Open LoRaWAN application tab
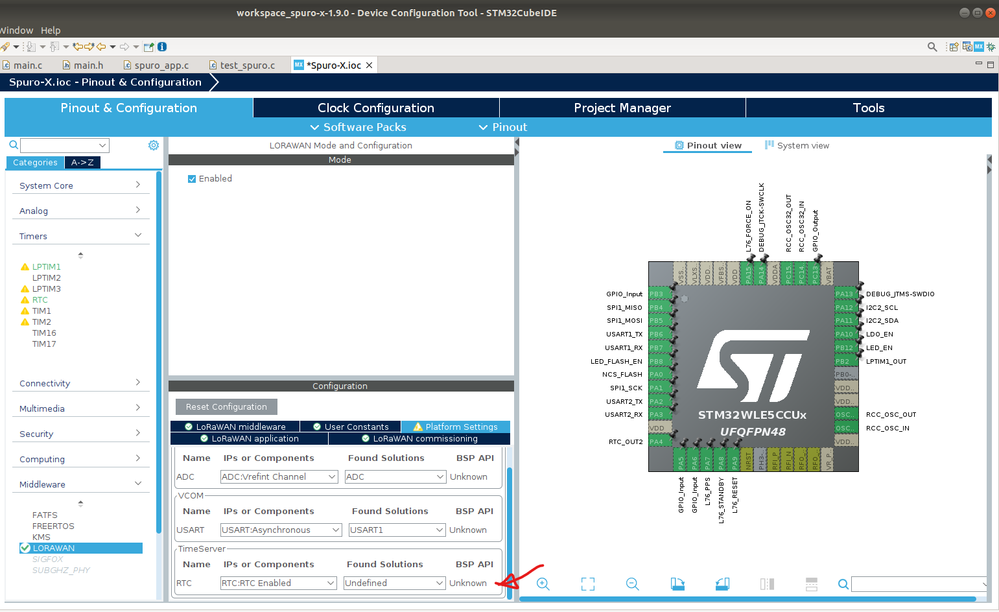The height and width of the screenshot is (612, 999). [x=249, y=438]
